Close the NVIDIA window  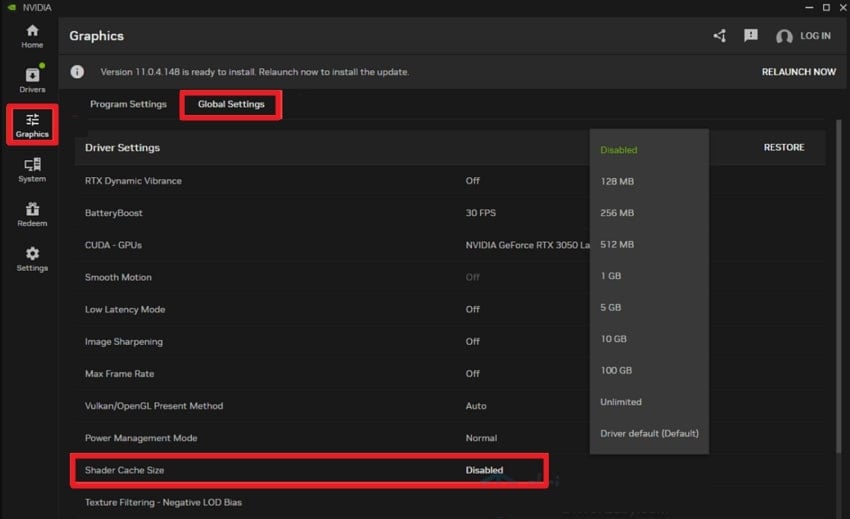(x=843, y=7)
